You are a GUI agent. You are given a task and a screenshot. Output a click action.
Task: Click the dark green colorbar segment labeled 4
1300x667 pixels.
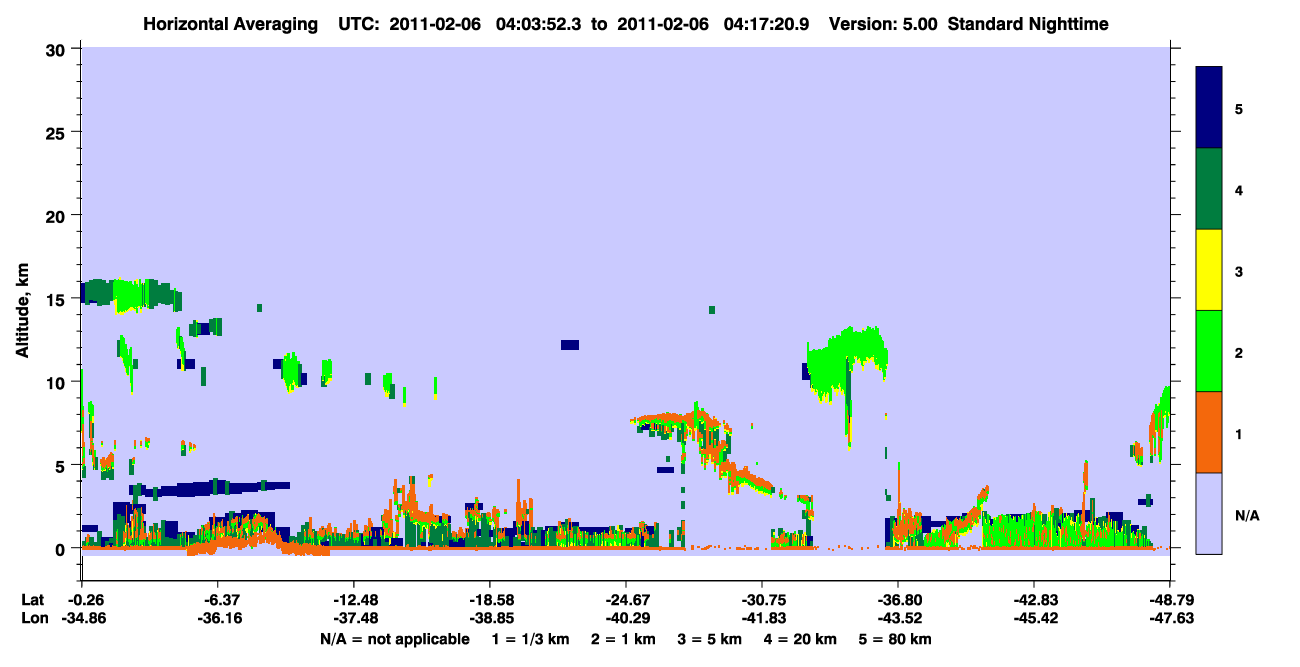[x=1209, y=189]
